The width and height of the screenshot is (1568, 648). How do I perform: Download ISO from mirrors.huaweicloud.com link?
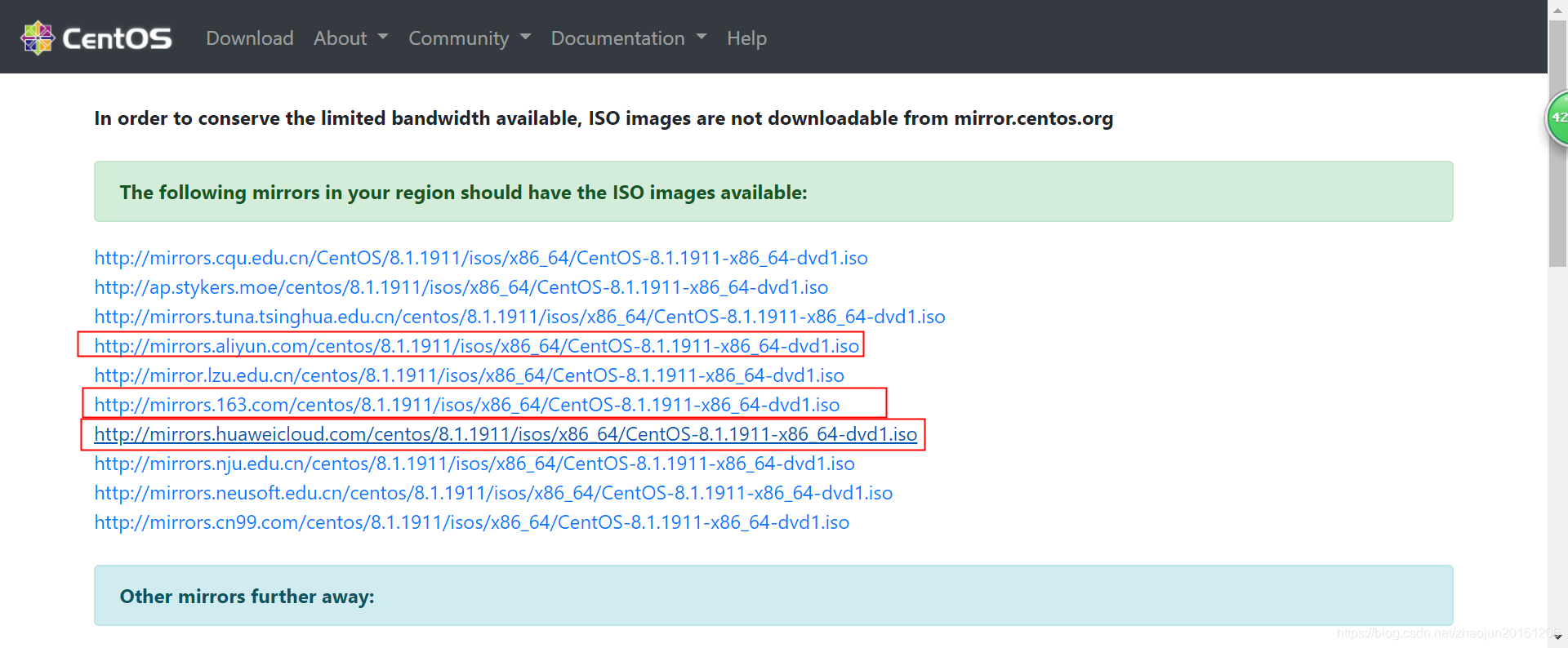[506, 434]
